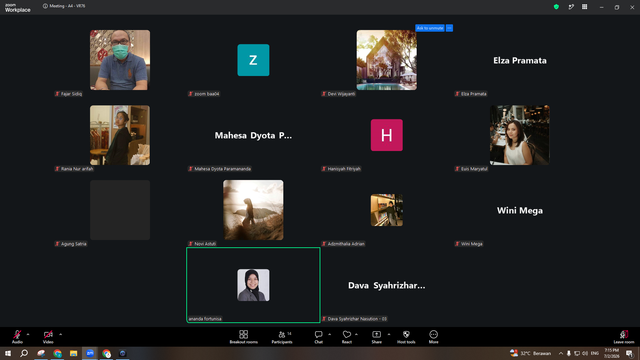The height and width of the screenshot is (360, 640).
Task: Open the 32°C Berawan weather widget
Action: [x=530, y=353]
